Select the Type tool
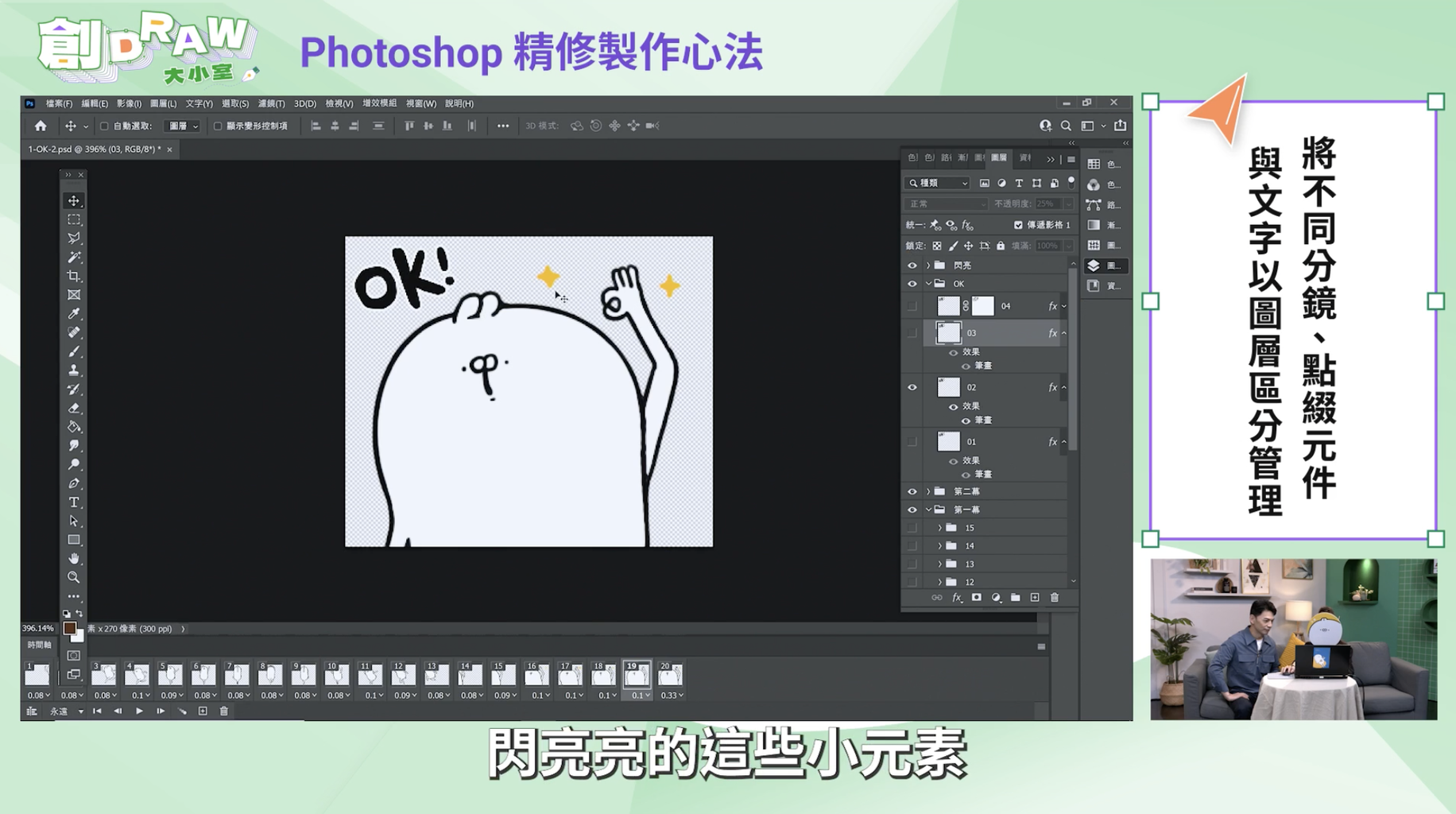This screenshot has height=814, width=1456. point(74,502)
